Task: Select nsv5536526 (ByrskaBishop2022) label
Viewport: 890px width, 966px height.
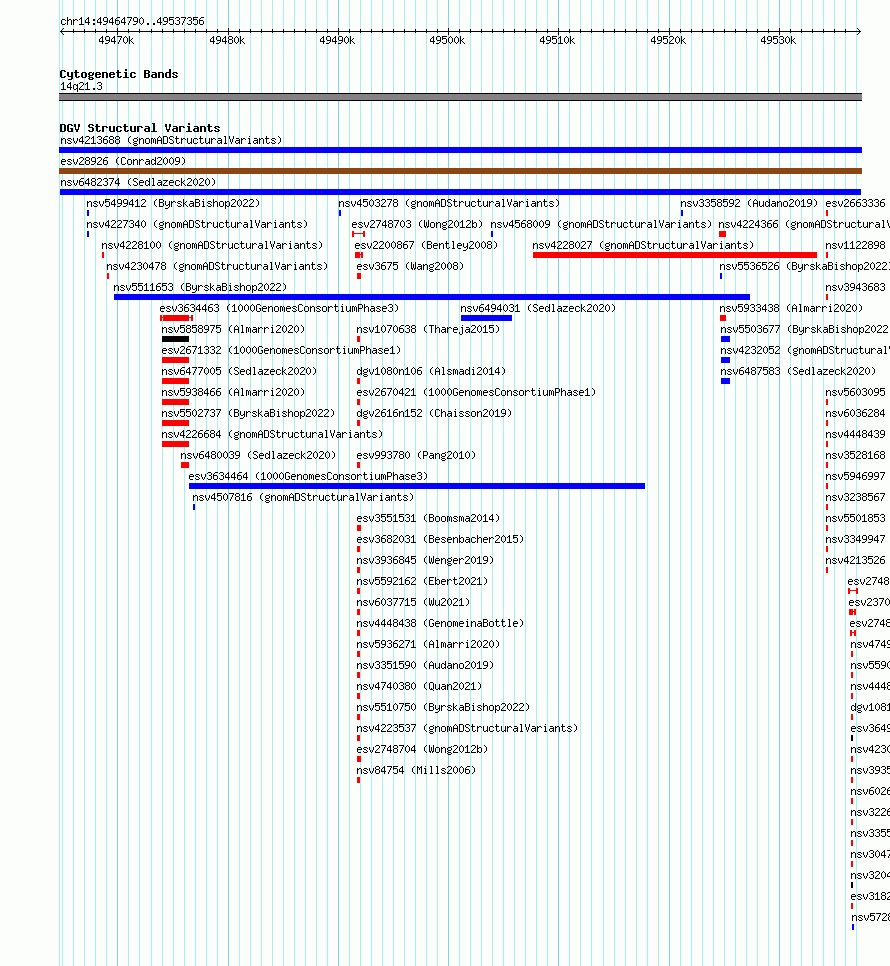Action: pyautogui.click(x=804, y=266)
